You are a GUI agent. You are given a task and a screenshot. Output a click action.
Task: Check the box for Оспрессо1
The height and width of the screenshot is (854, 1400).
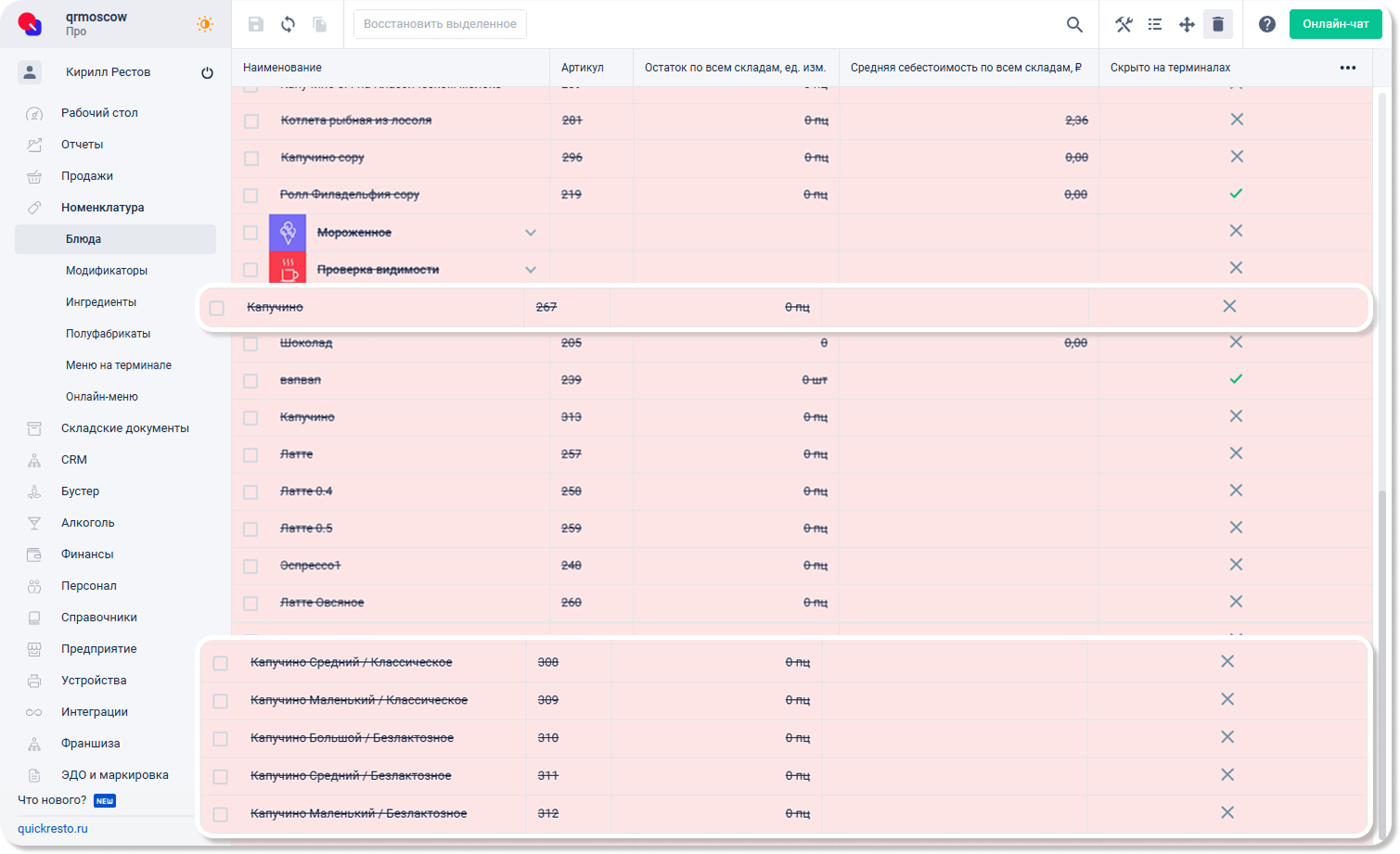click(x=250, y=567)
